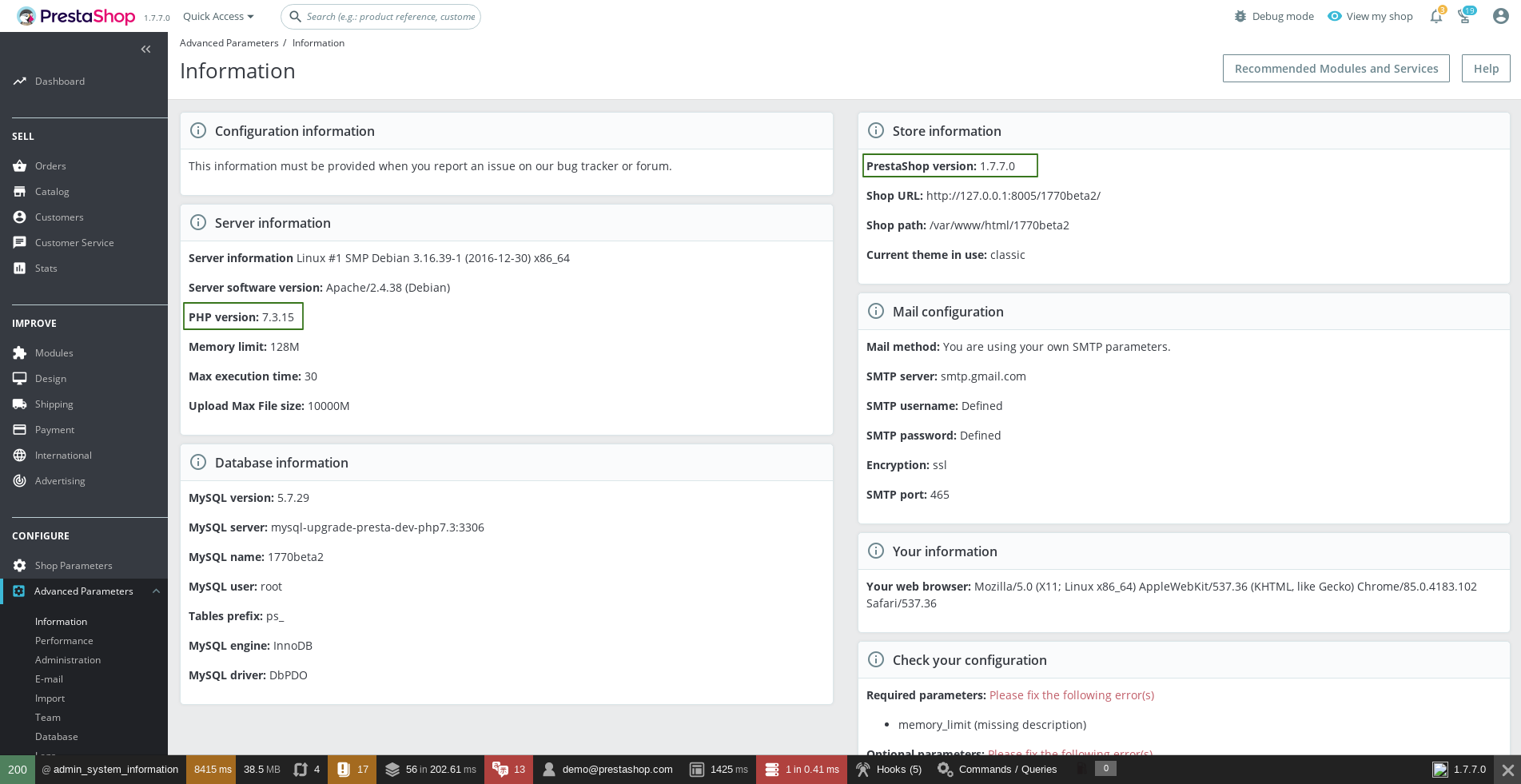
Task: Select the PrestaShop logo
Action: (x=76, y=16)
